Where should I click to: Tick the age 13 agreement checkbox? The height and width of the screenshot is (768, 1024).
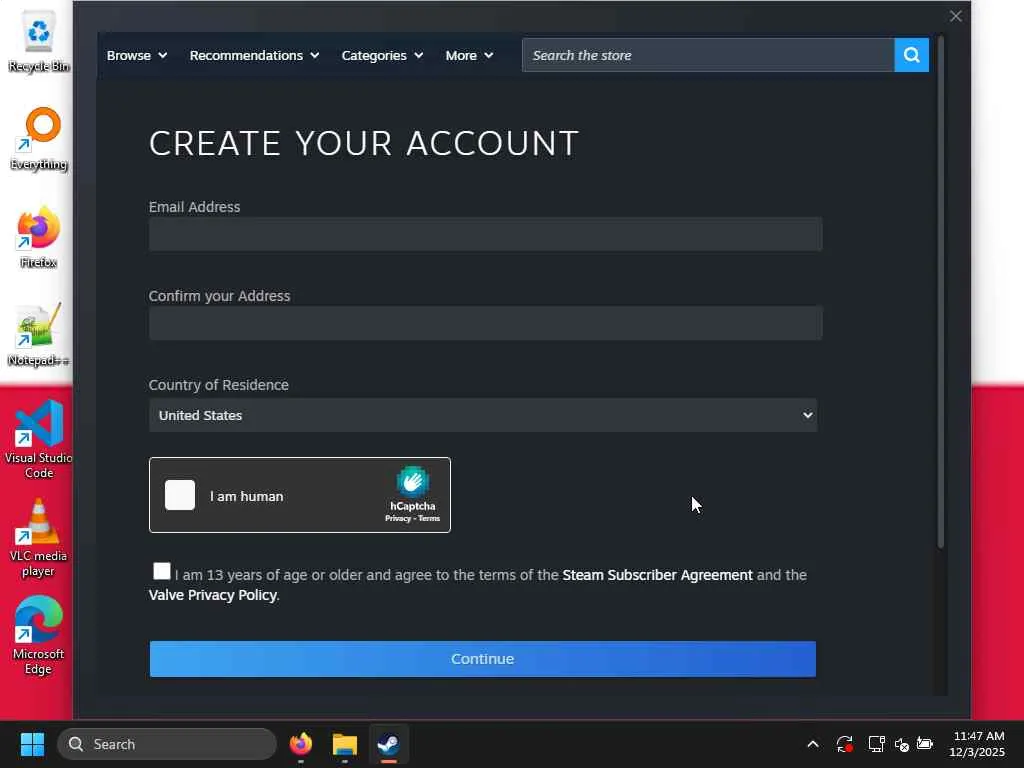(x=161, y=571)
